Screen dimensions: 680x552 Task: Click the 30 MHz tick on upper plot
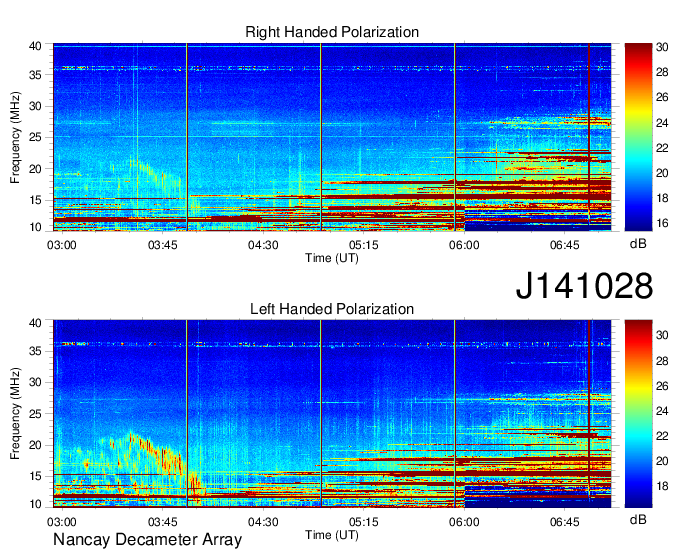pyautogui.click(x=35, y=107)
